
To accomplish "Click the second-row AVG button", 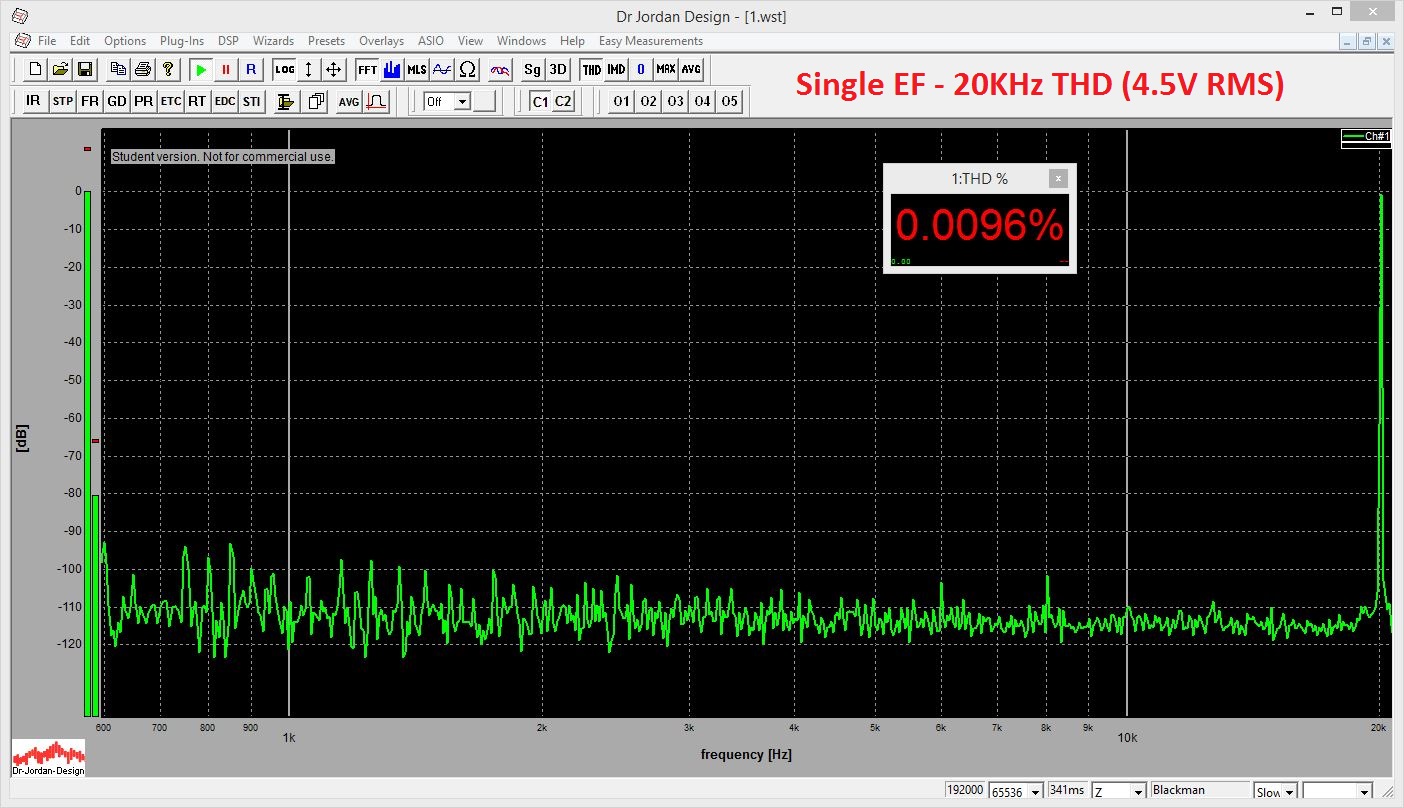I will tap(348, 101).
